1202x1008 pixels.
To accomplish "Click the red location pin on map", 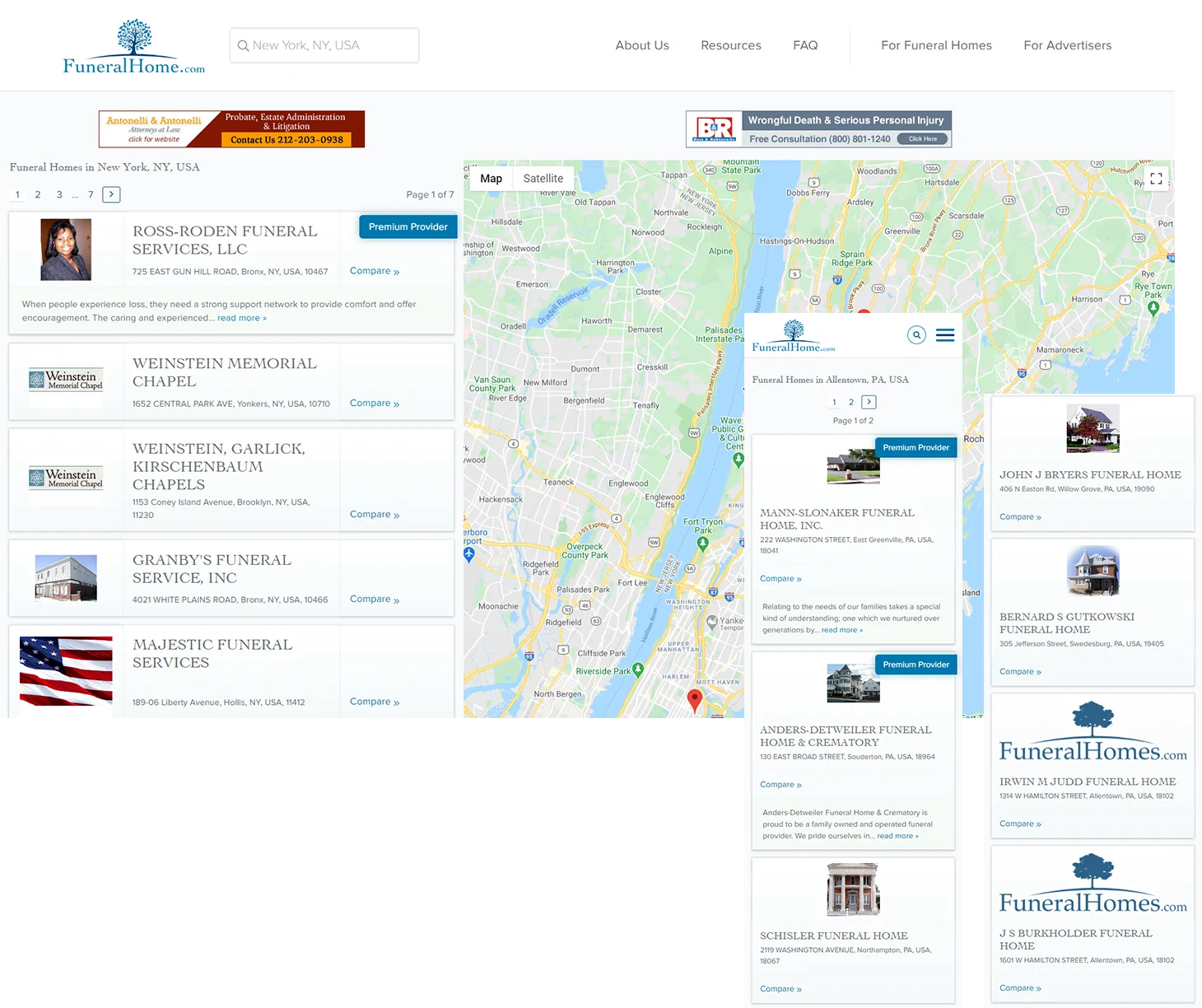I will (695, 700).
